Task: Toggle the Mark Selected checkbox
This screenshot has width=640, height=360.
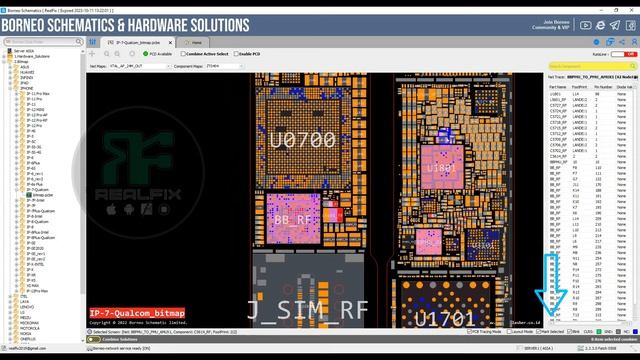Action: click(538, 332)
